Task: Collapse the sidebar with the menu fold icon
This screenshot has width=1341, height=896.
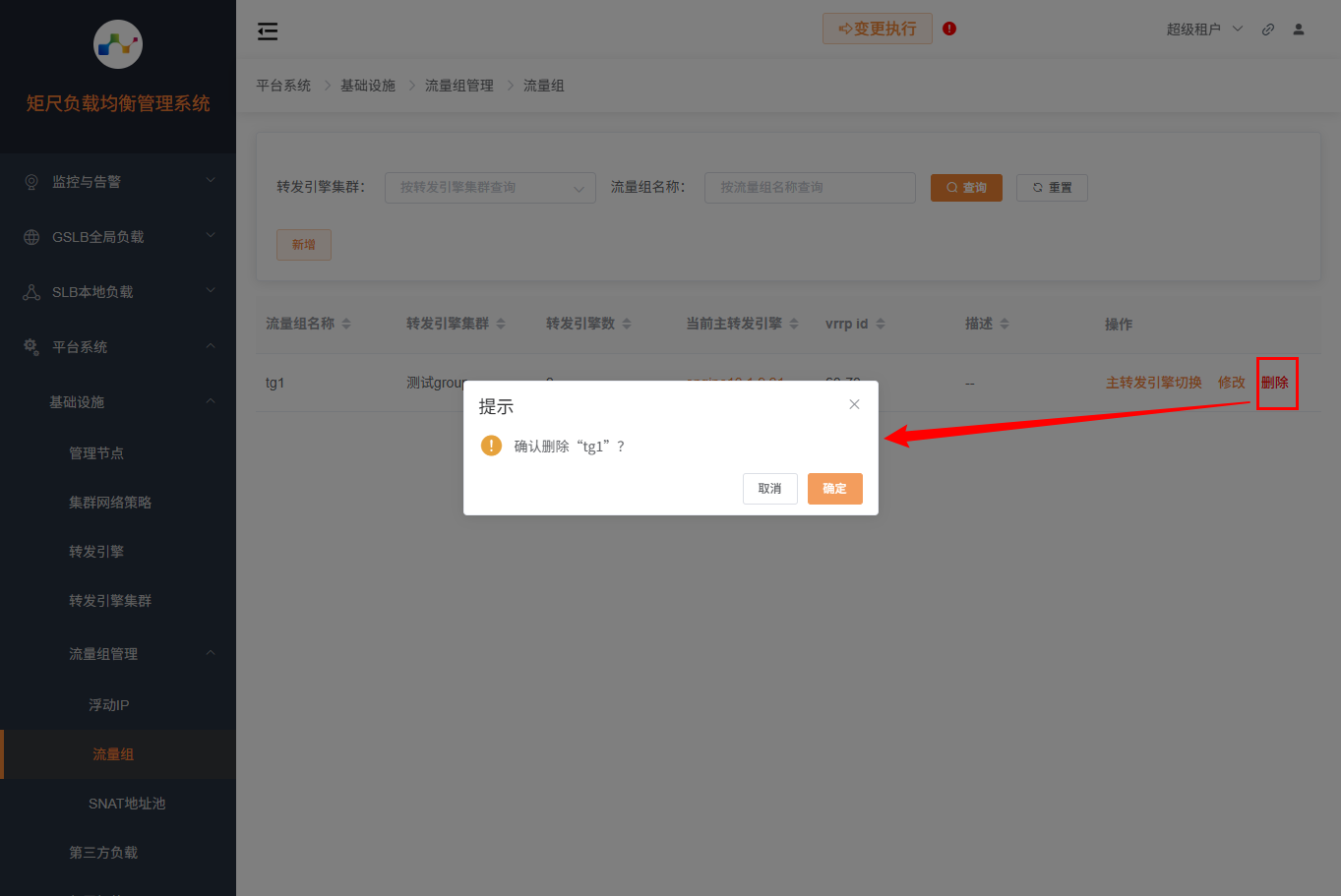Action: pyautogui.click(x=268, y=31)
